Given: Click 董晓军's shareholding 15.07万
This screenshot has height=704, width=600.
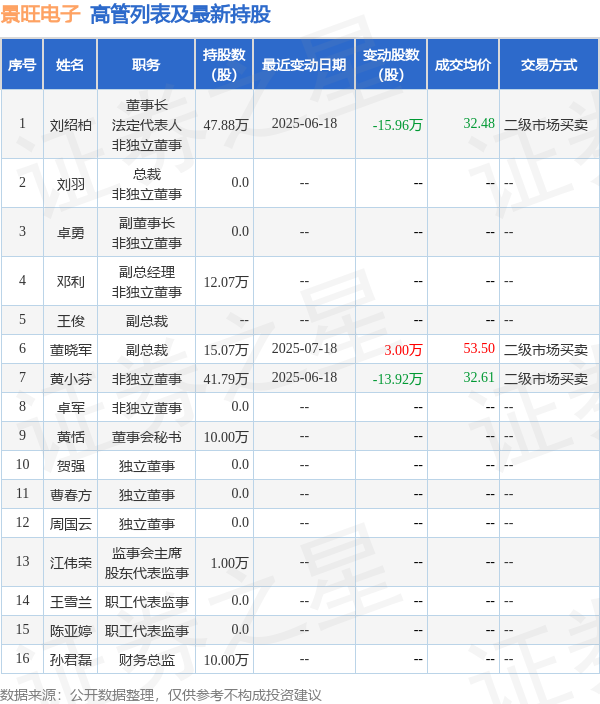Looking at the screenshot, I should [226, 349].
